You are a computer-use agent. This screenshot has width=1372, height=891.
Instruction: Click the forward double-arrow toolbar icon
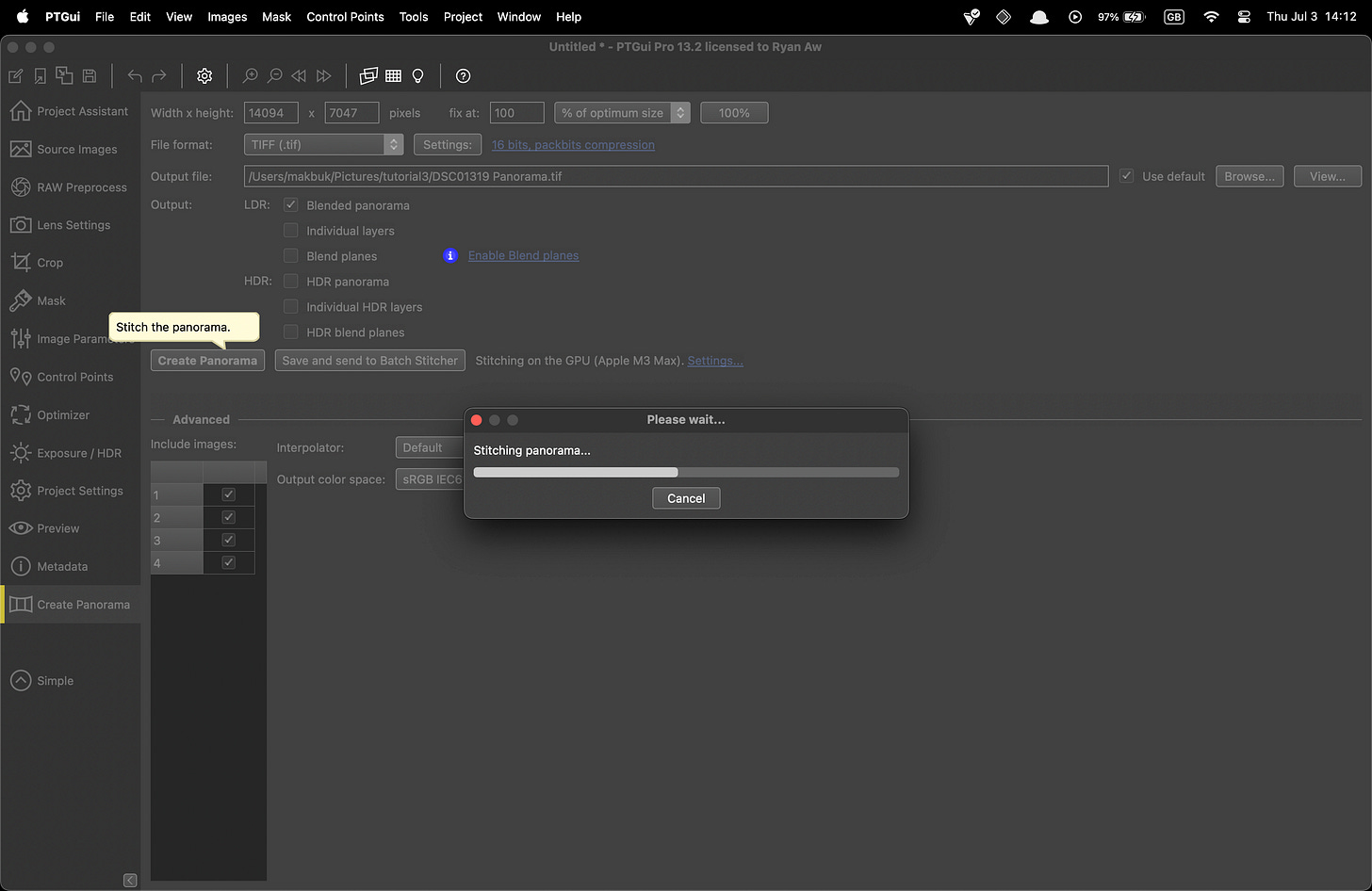pos(323,76)
